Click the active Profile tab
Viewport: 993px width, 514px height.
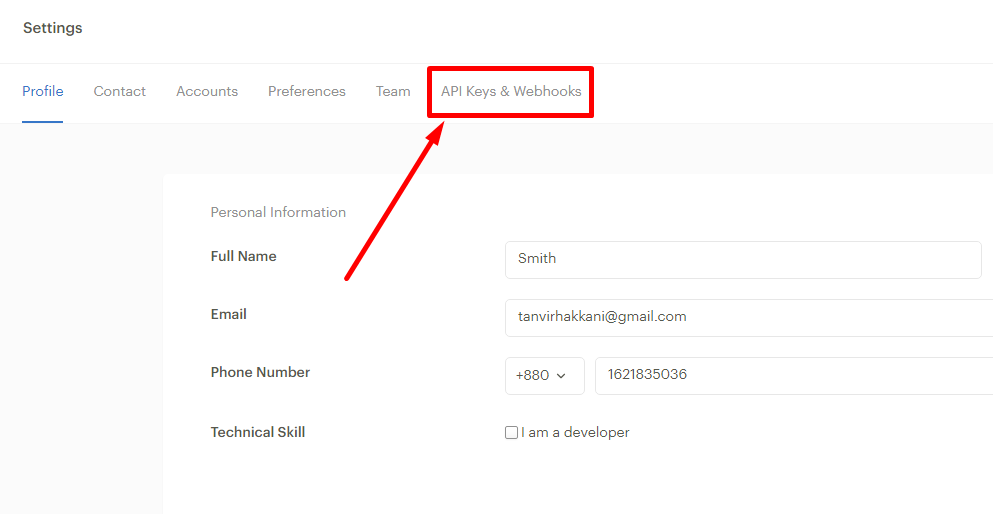click(x=42, y=91)
